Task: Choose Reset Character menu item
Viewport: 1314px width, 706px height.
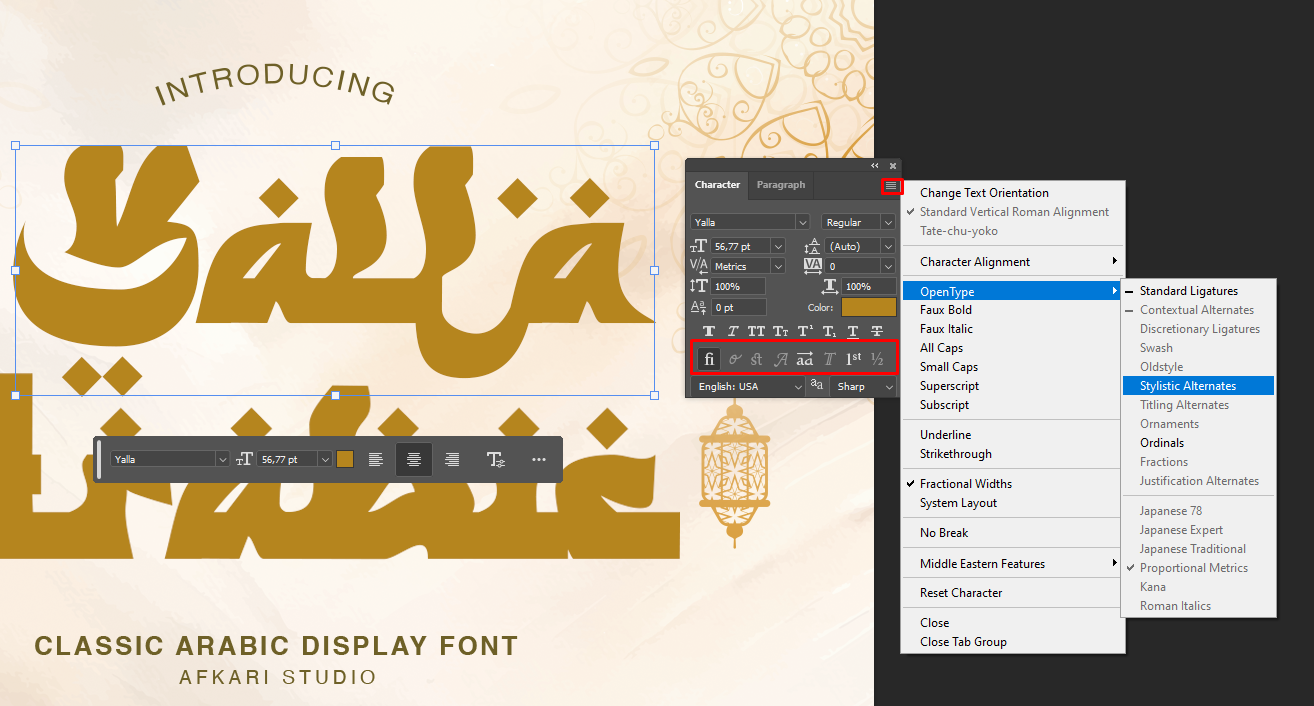Action: (x=1013, y=593)
